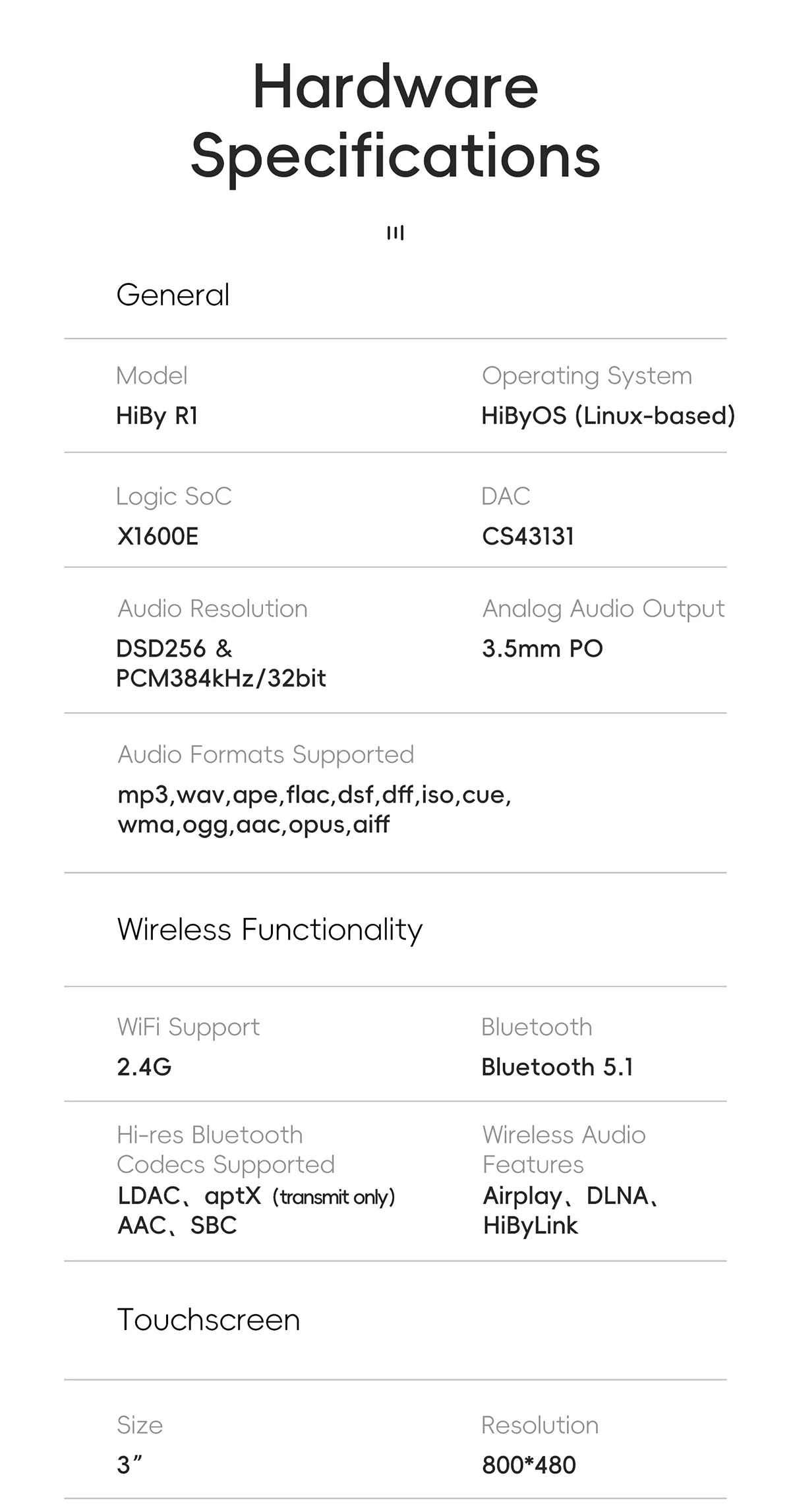The image size is (791, 1512).
Task: Click the HiBy R1 model value
Action: pos(157,416)
